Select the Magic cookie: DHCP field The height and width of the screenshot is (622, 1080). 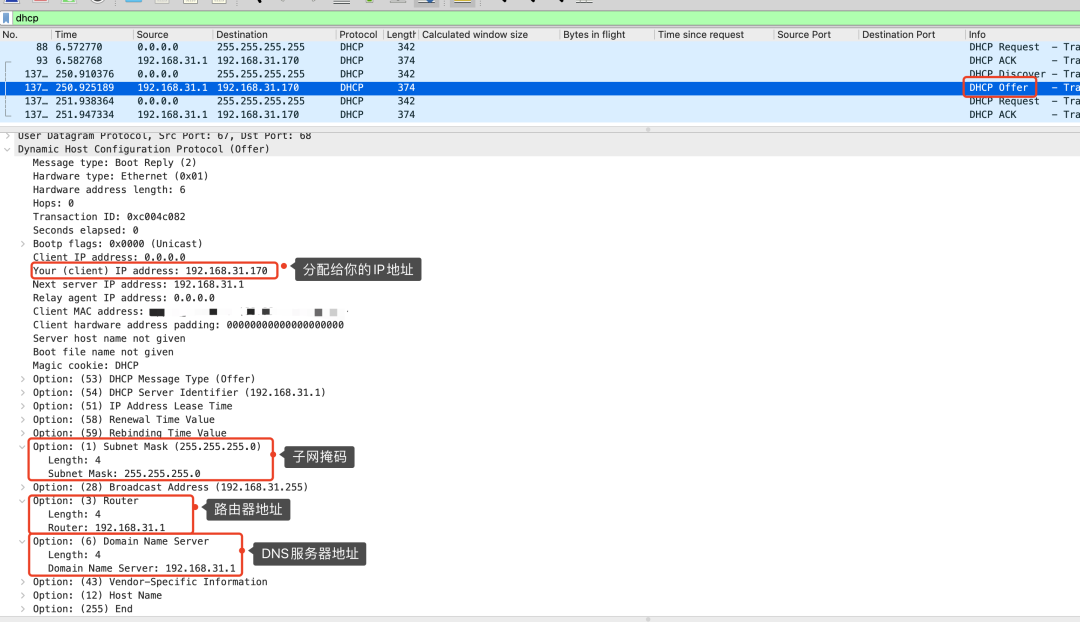pyautogui.click(x=85, y=366)
